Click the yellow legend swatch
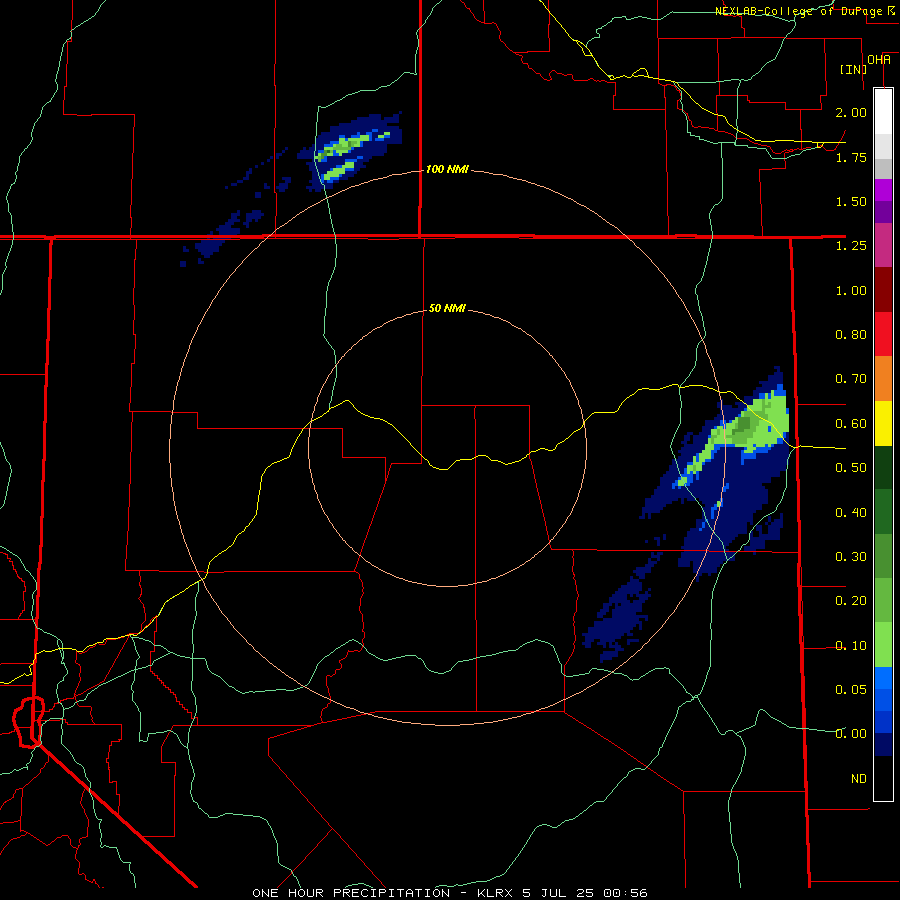 (883, 423)
